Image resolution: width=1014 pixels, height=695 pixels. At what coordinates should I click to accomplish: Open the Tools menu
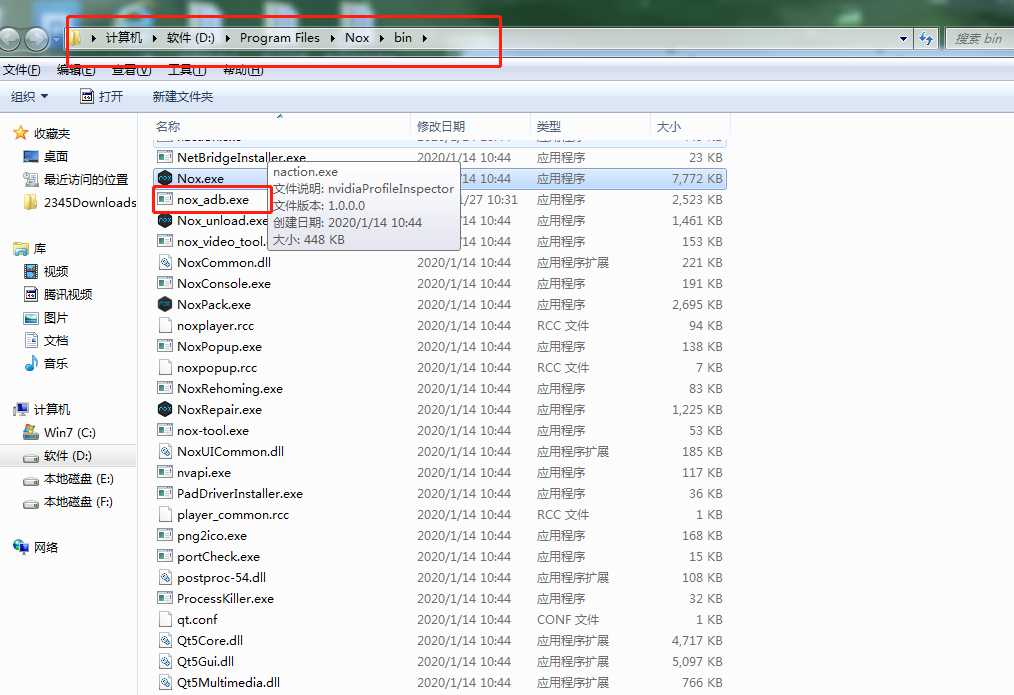187,69
